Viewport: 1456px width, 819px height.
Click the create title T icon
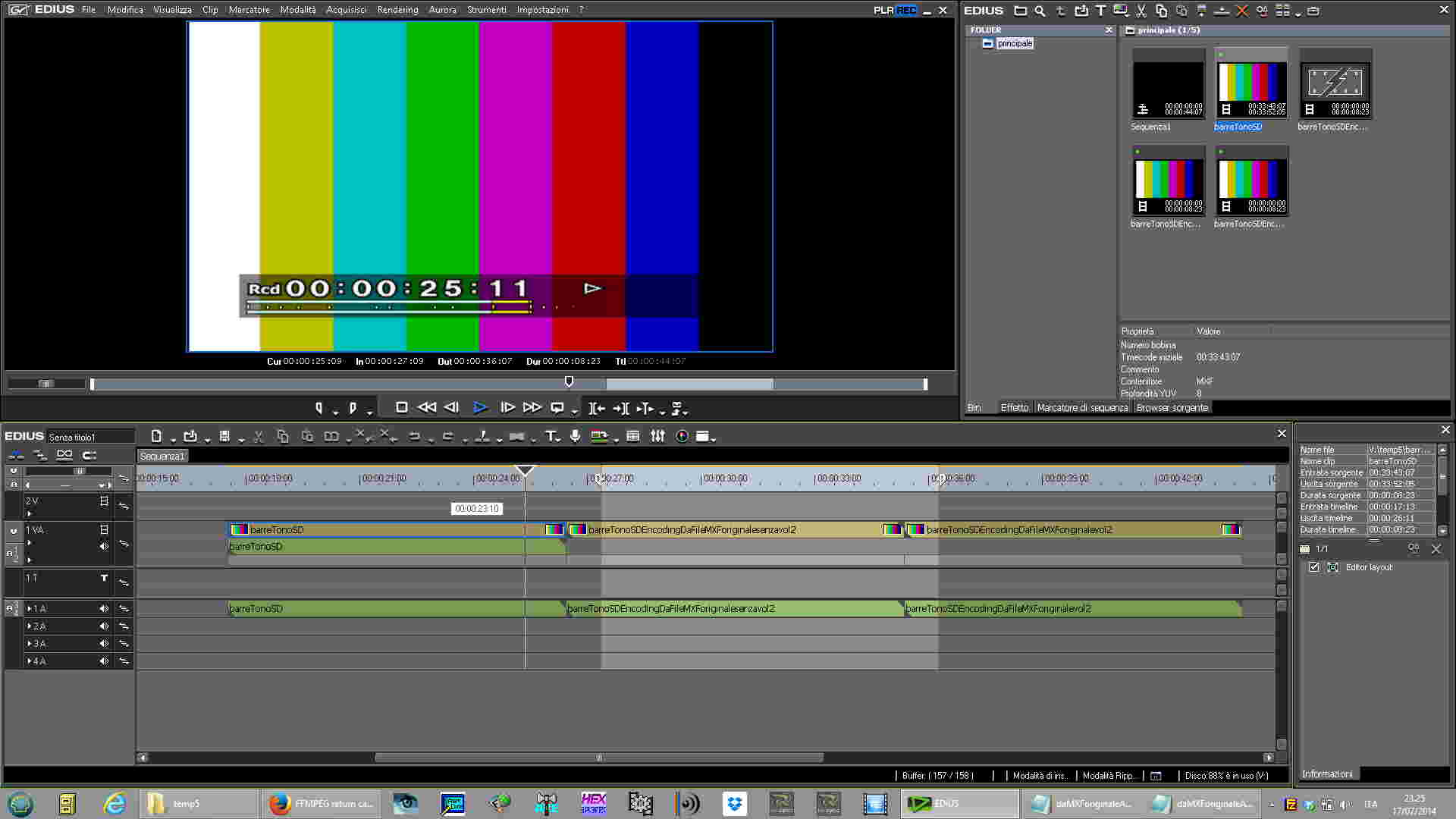click(551, 436)
